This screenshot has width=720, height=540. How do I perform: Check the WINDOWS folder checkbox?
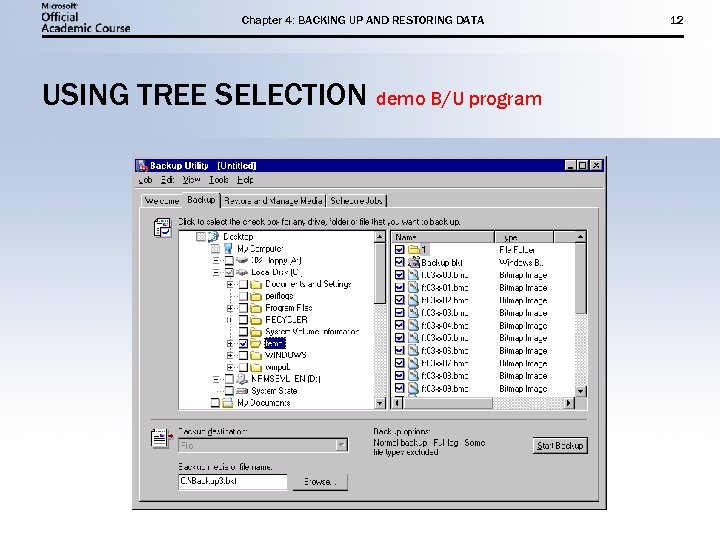coord(243,355)
